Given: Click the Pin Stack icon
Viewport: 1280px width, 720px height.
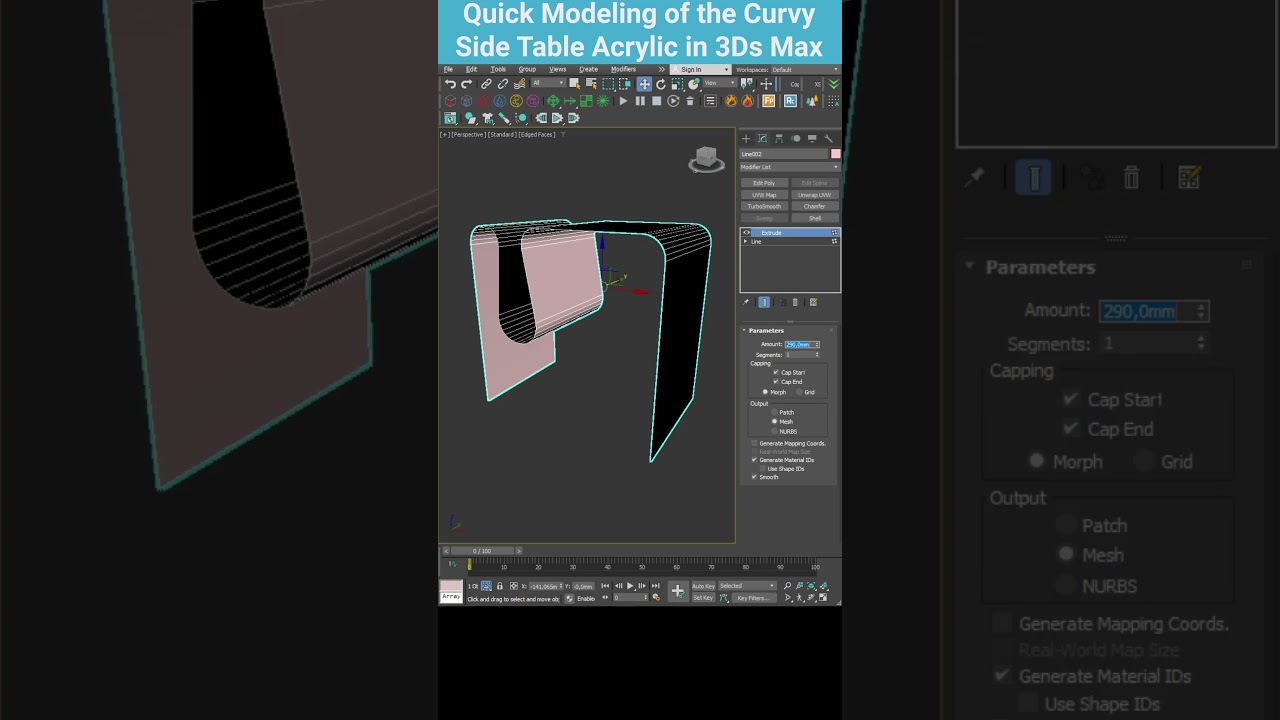Looking at the screenshot, I should click(746, 302).
